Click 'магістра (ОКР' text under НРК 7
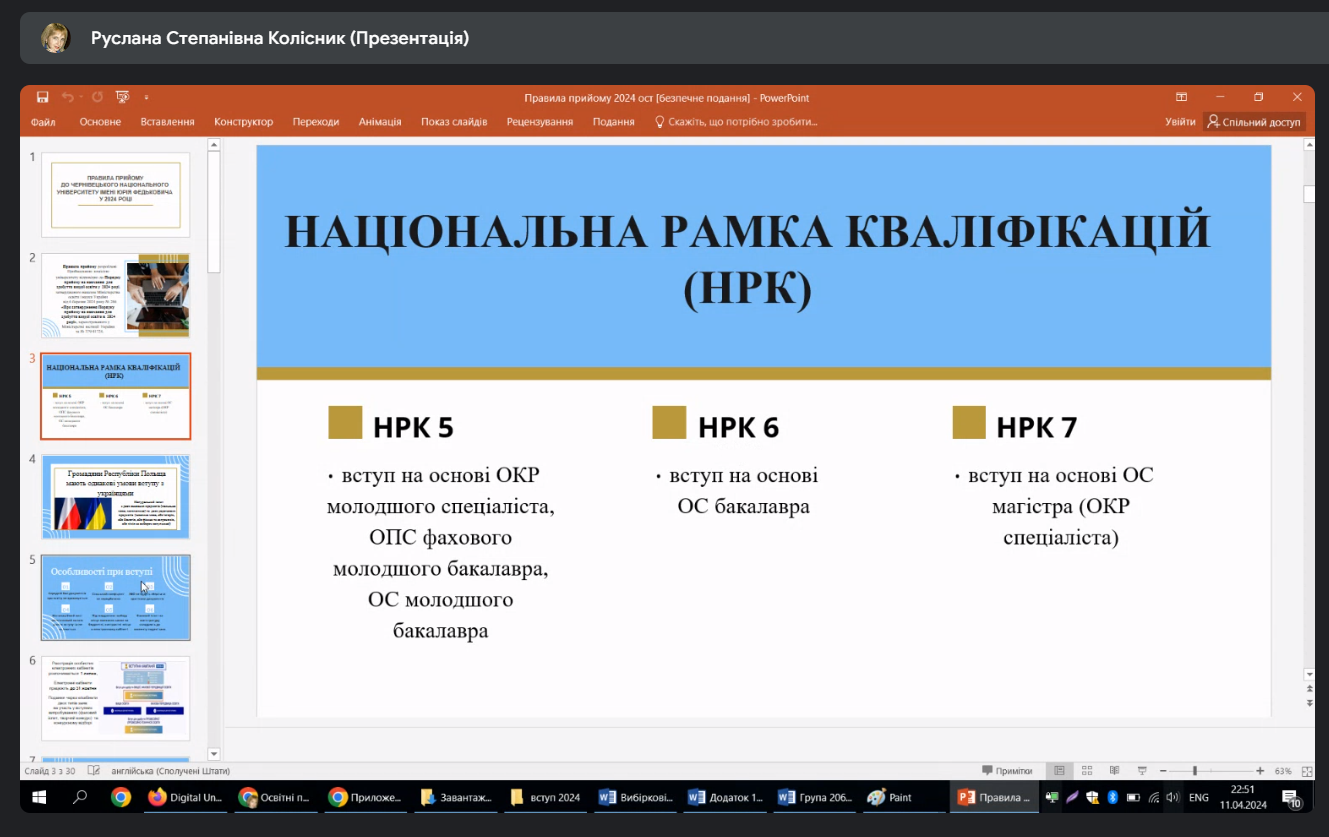Viewport: 1329px width, 837px height. 1061,507
